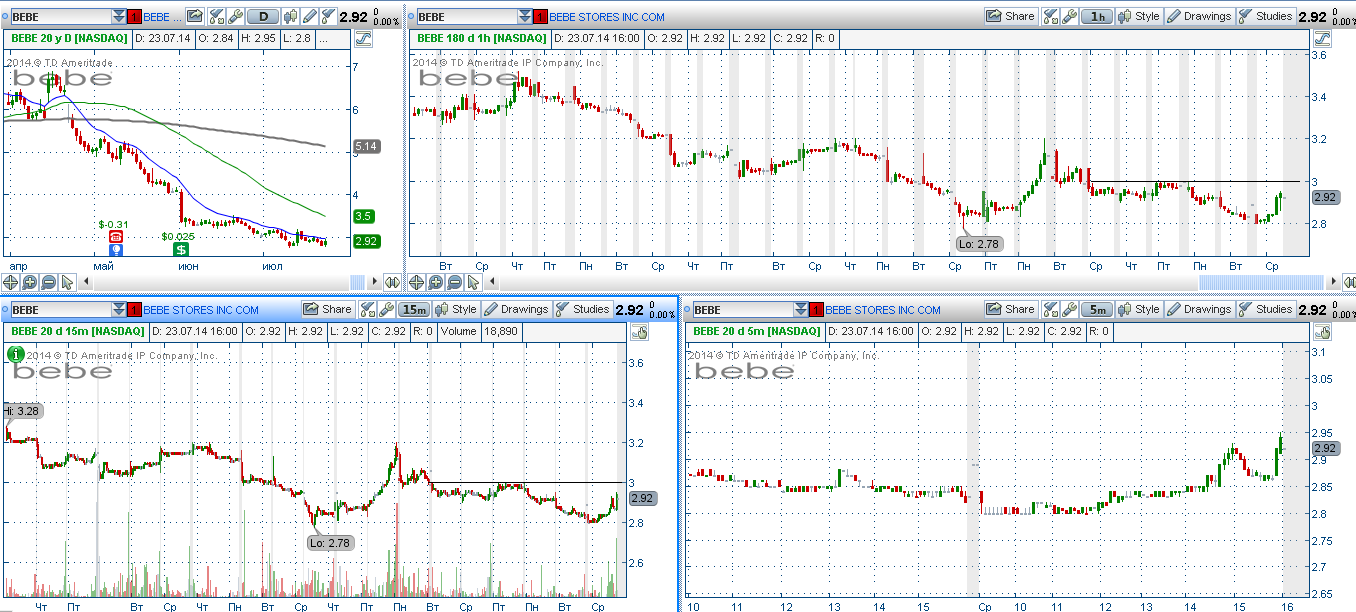This screenshot has height=612, width=1356.
Task: Click Share button in the 1h chart toolbar
Action: pos(1011,16)
